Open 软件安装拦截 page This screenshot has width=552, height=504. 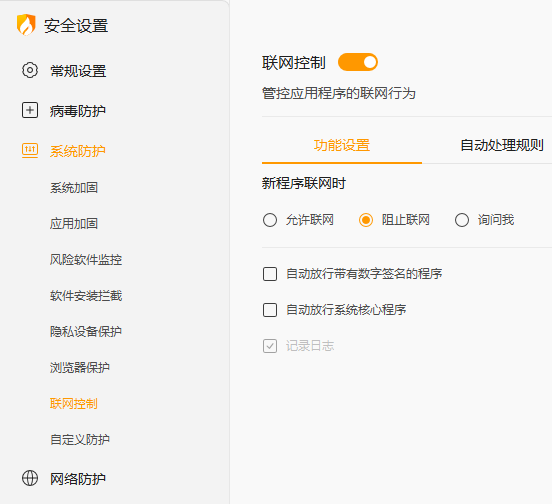click(x=86, y=296)
